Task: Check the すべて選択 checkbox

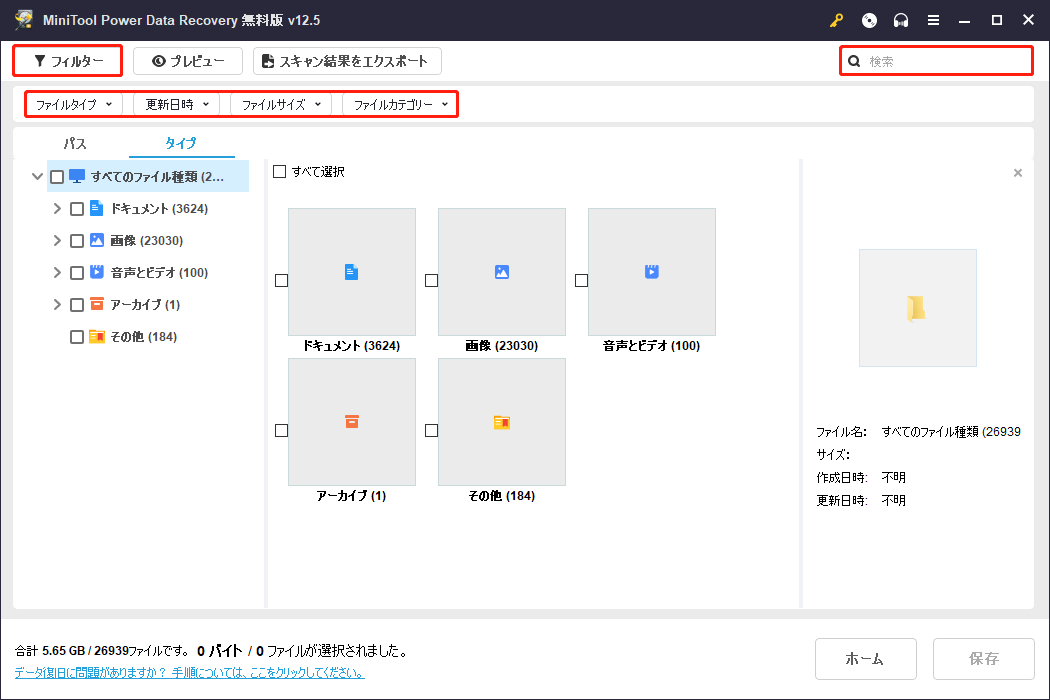Action: pyautogui.click(x=279, y=171)
